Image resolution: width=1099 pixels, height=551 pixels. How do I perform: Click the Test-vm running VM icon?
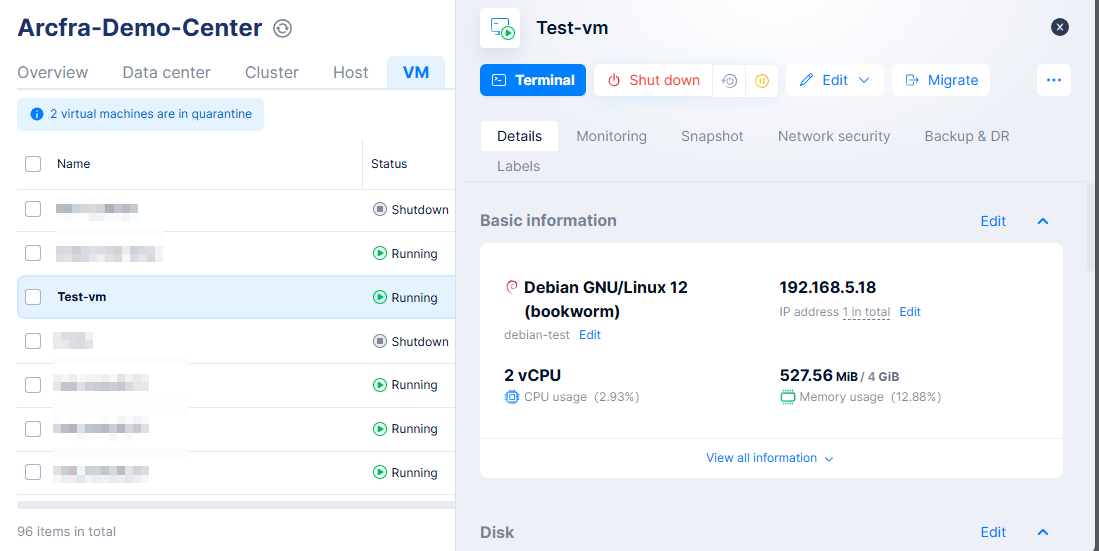(x=500, y=28)
